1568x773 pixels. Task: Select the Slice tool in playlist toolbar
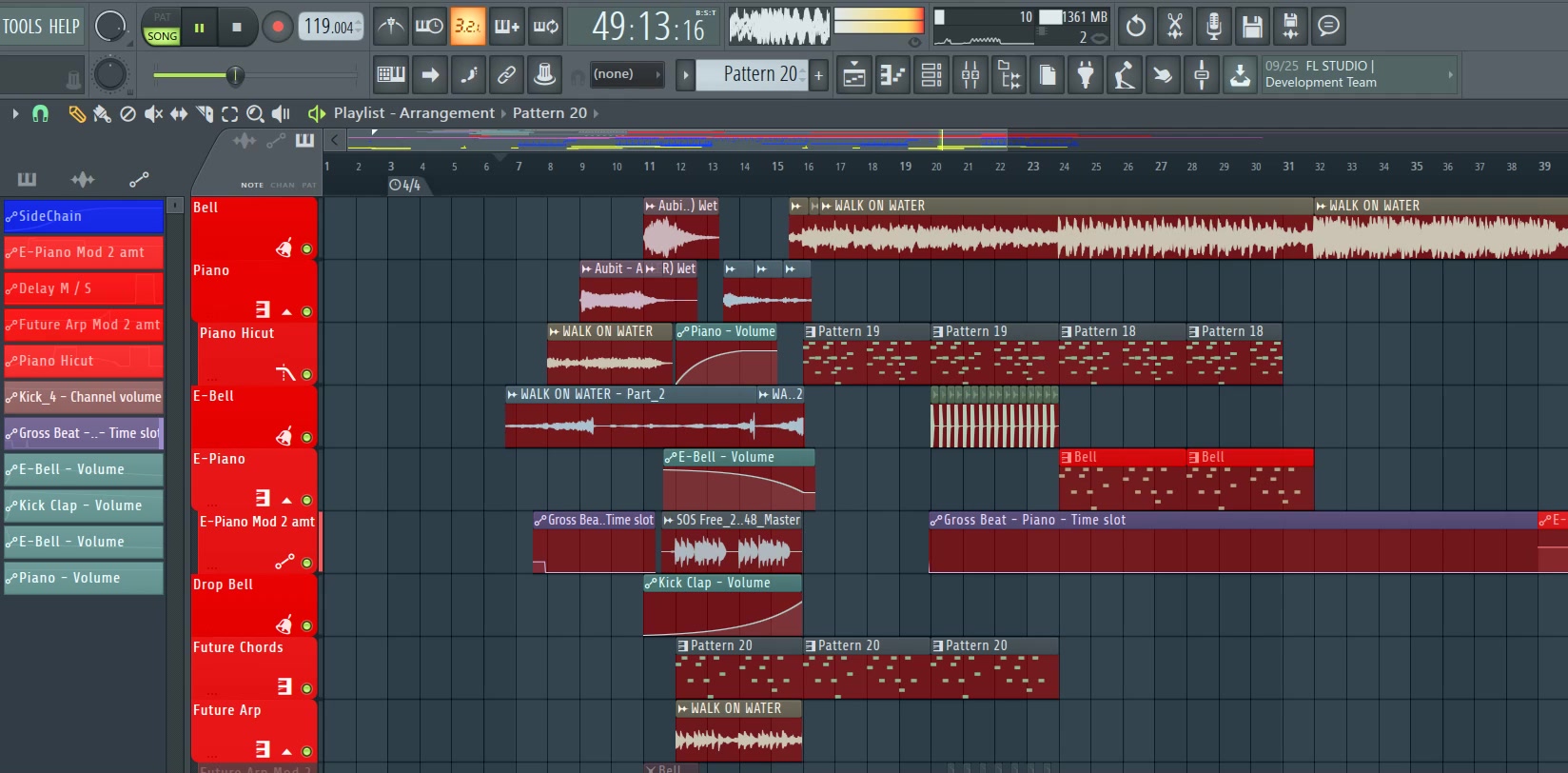[x=205, y=114]
